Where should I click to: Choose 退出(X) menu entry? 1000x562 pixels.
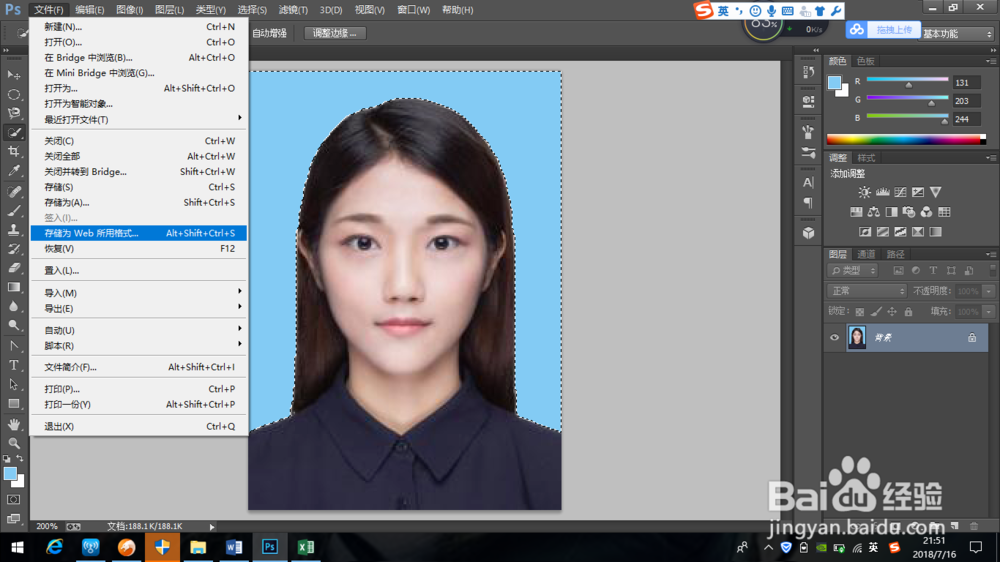[138, 426]
